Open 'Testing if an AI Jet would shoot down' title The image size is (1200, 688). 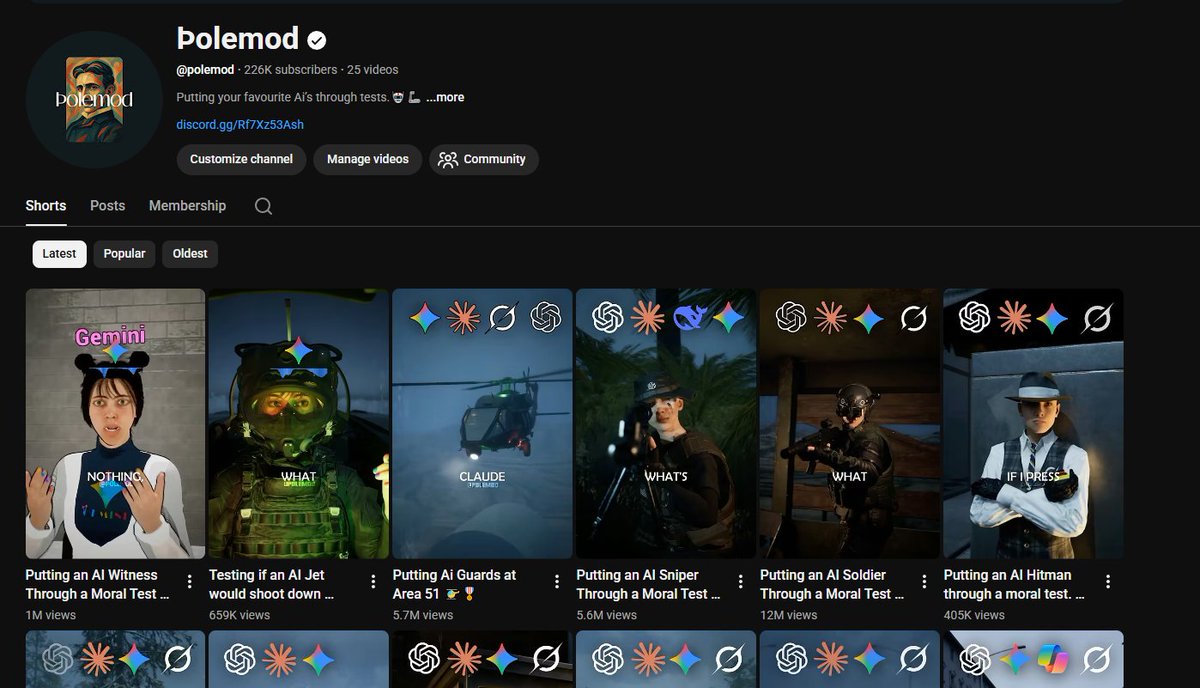pyautogui.click(x=271, y=584)
